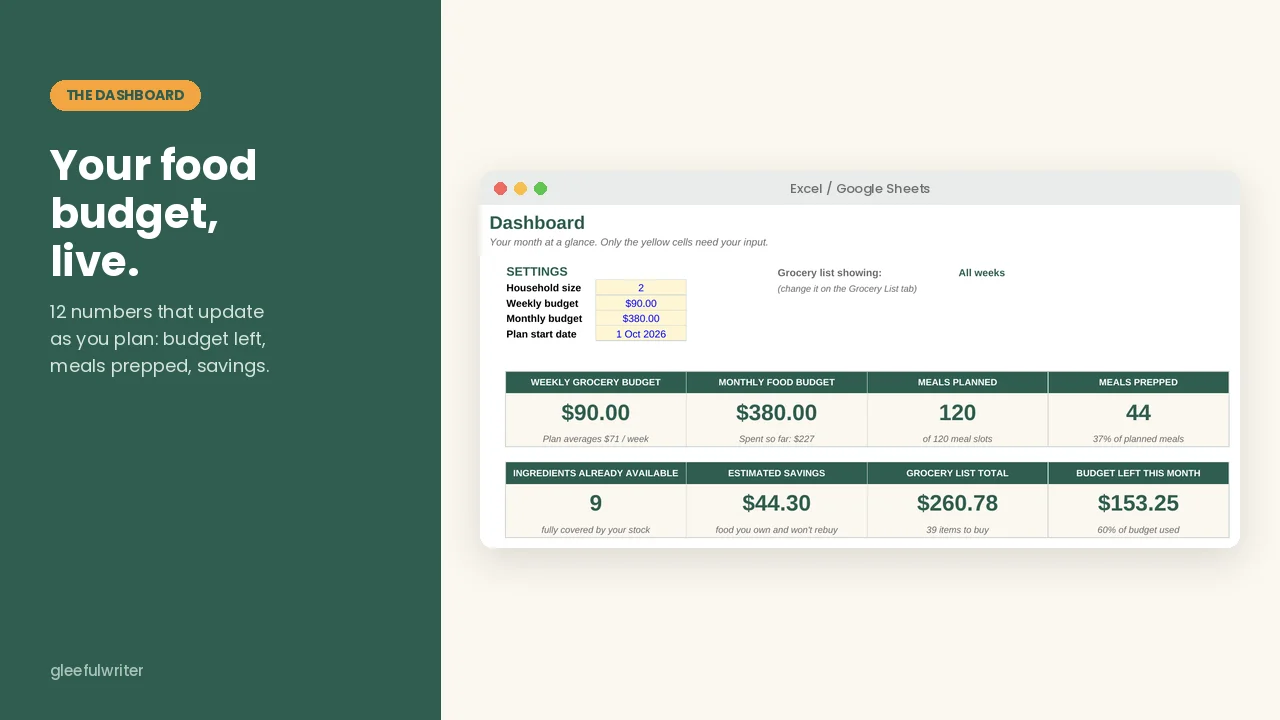Click the 'of 120 meal slots' note

958,439
